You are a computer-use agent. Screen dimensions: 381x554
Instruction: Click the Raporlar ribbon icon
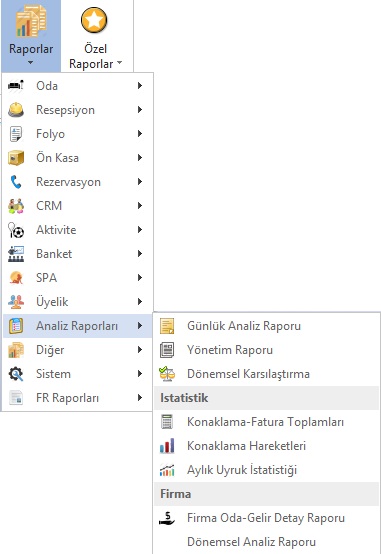tap(31, 22)
